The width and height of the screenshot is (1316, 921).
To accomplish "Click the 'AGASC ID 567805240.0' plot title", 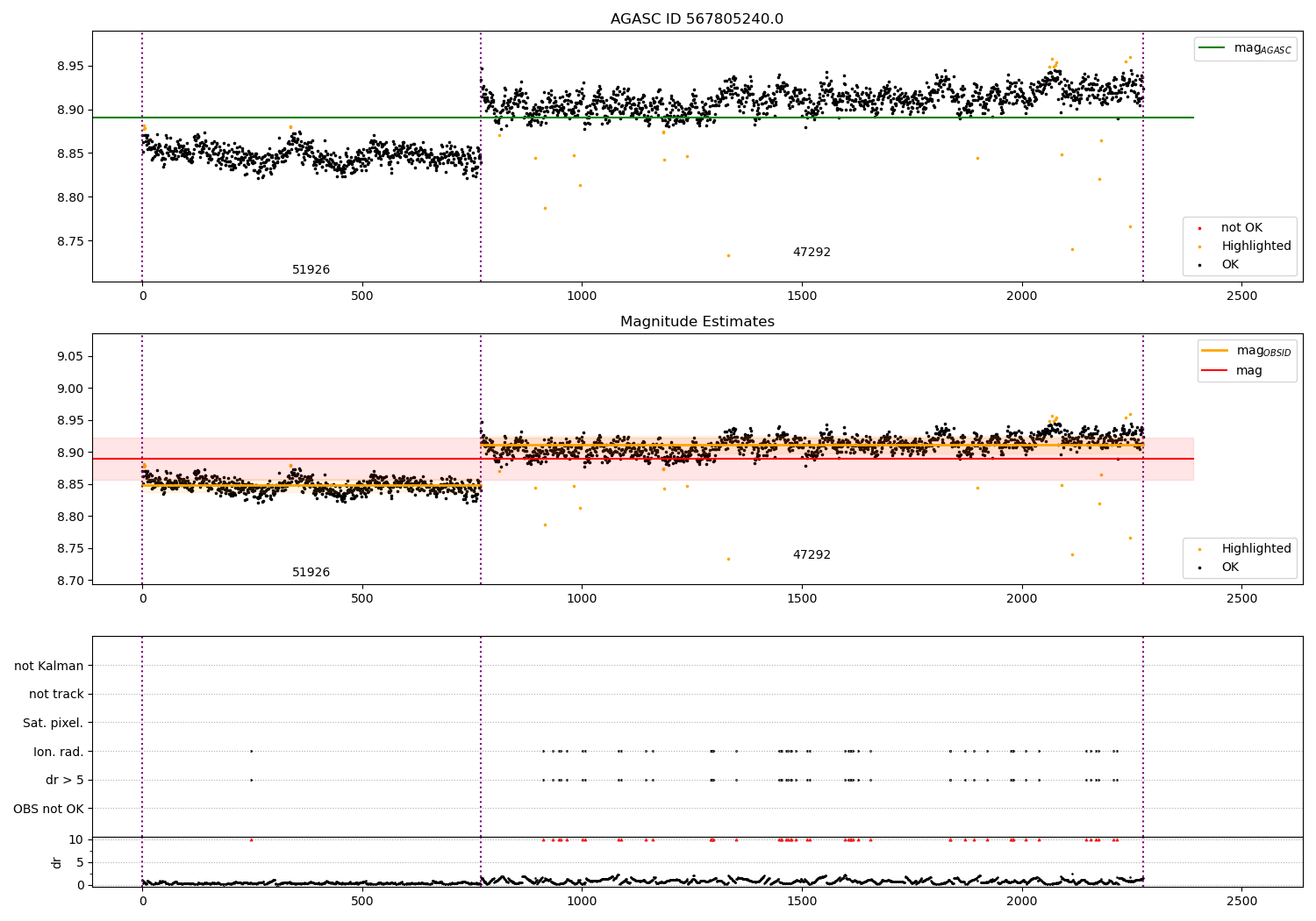I will click(x=697, y=19).
